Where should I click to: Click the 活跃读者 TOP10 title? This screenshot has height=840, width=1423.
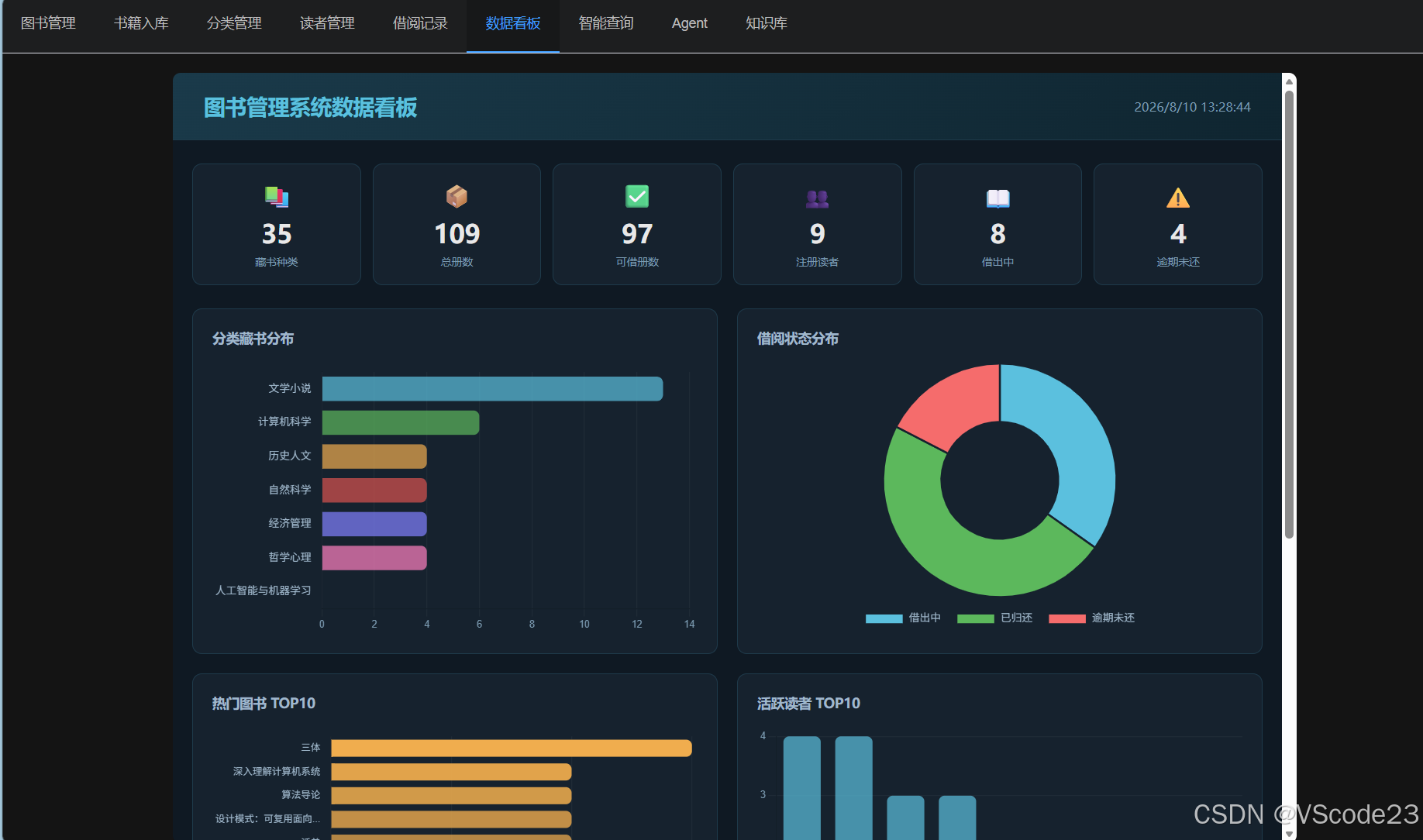tap(808, 704)
